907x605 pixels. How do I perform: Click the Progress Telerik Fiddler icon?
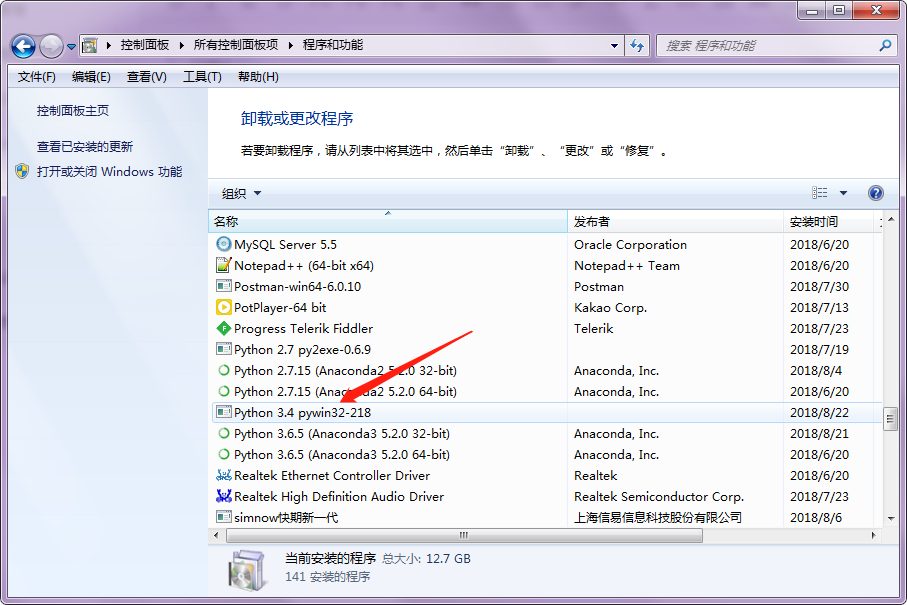click(223, 328)
